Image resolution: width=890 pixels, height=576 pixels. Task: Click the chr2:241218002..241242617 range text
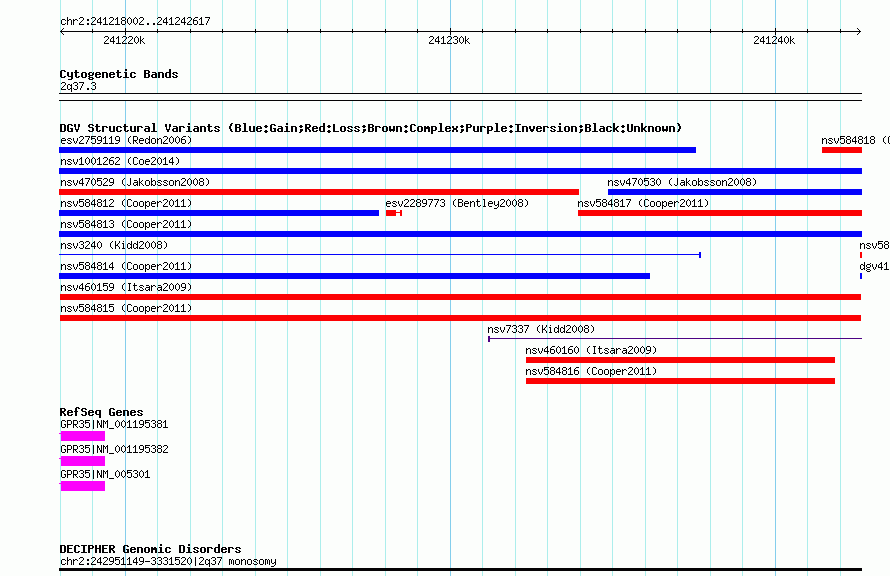point(135,21)
